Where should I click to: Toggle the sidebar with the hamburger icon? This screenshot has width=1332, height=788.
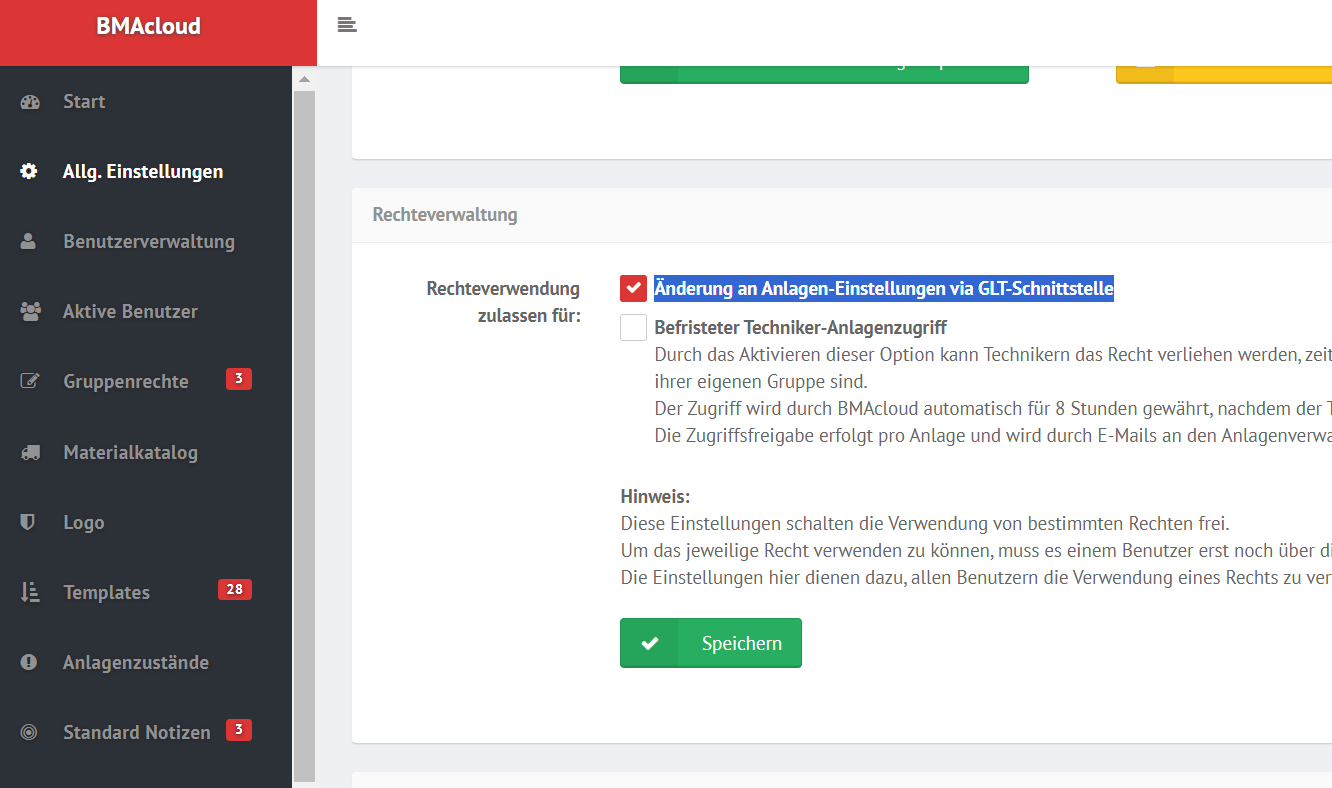click(347, 25)
